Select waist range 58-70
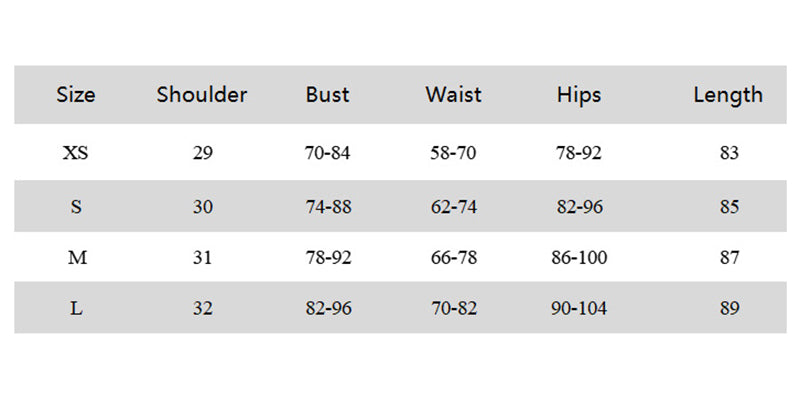 (453, 154)
